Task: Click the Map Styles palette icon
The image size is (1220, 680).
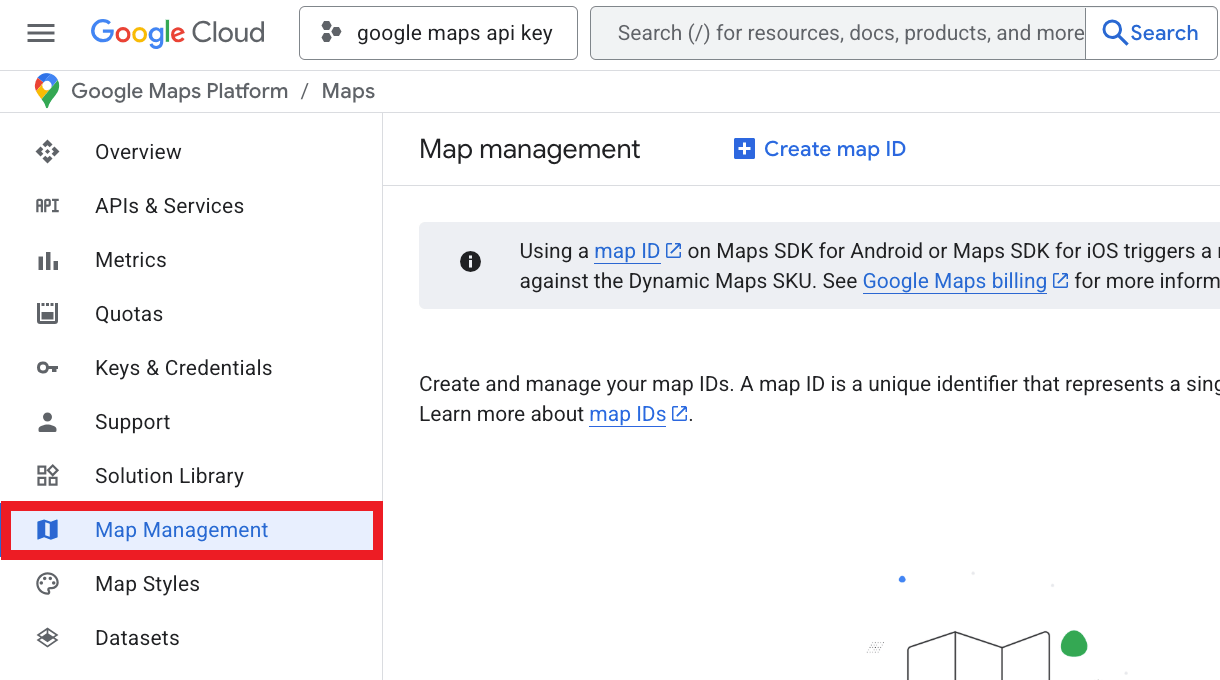Action: click(47, 584)
